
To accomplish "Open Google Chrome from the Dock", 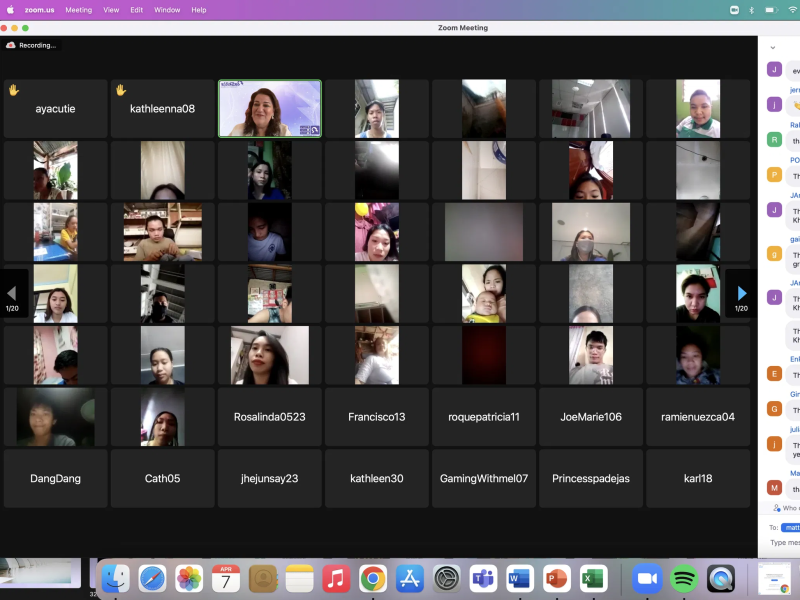I will pyautogui.click(x=373, y=579).
